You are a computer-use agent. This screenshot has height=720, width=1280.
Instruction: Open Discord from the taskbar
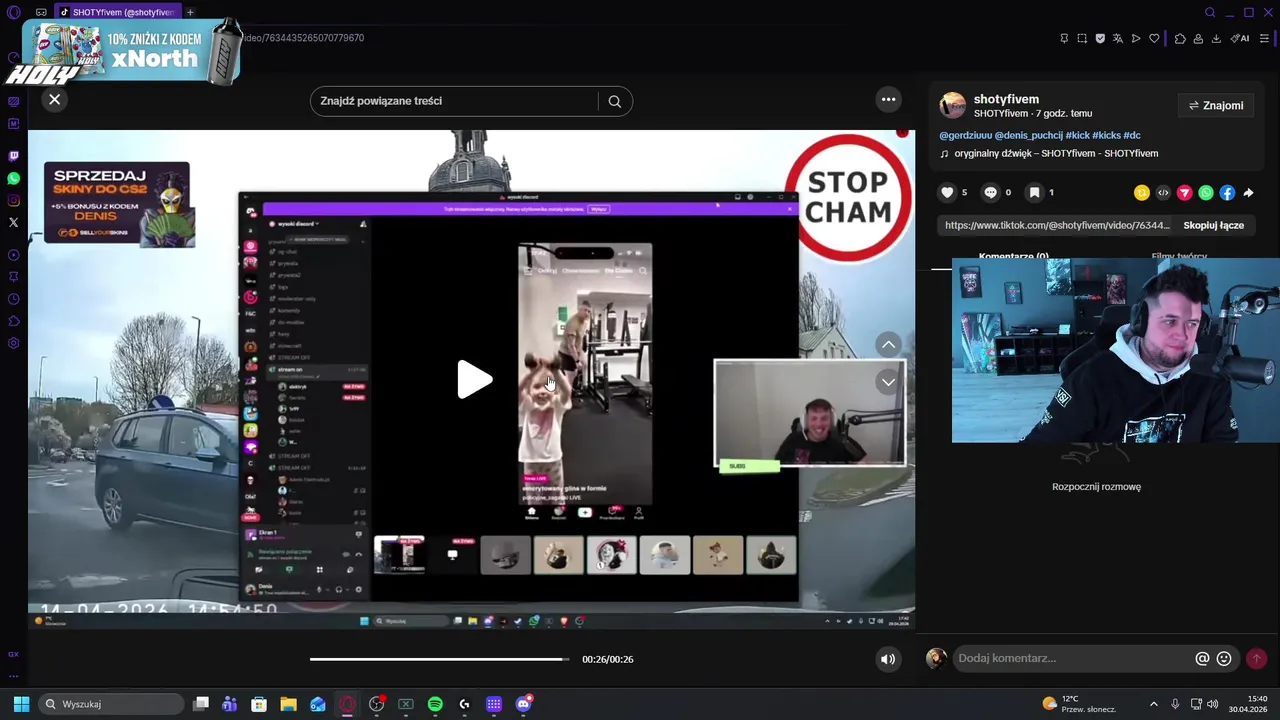tap(523, 704)
